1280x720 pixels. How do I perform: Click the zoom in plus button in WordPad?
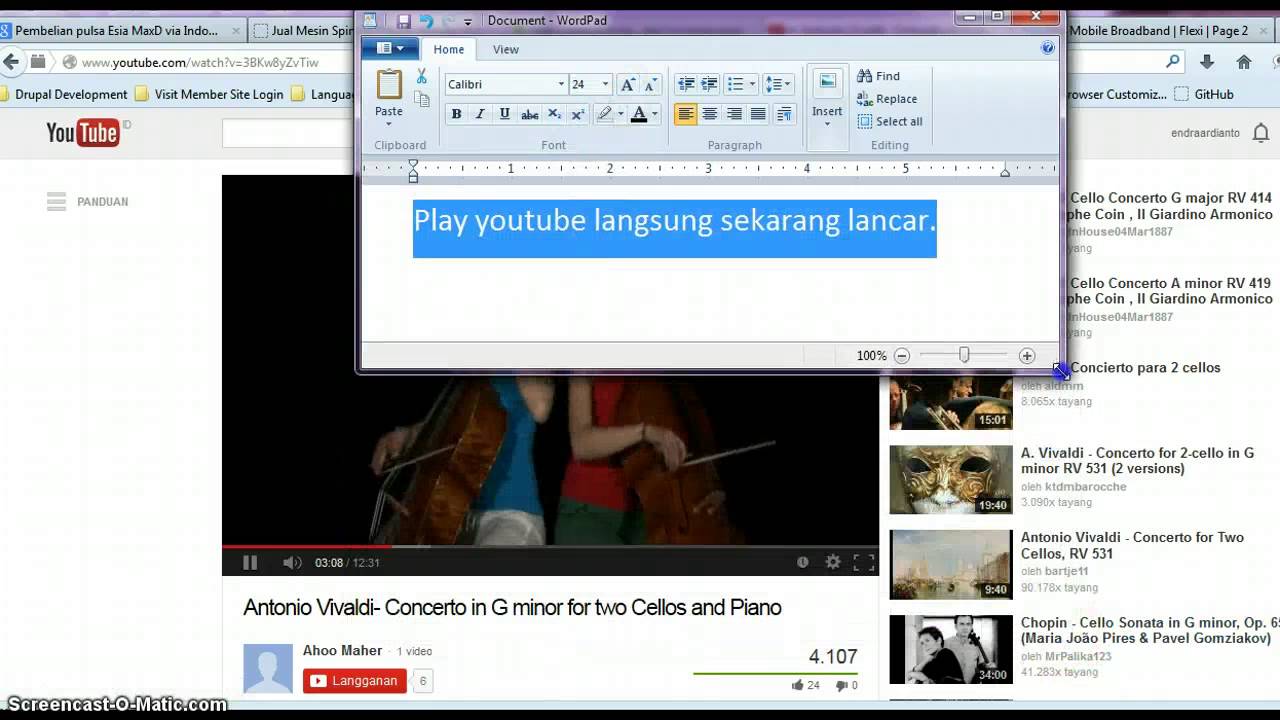(x=1027, y=356)
